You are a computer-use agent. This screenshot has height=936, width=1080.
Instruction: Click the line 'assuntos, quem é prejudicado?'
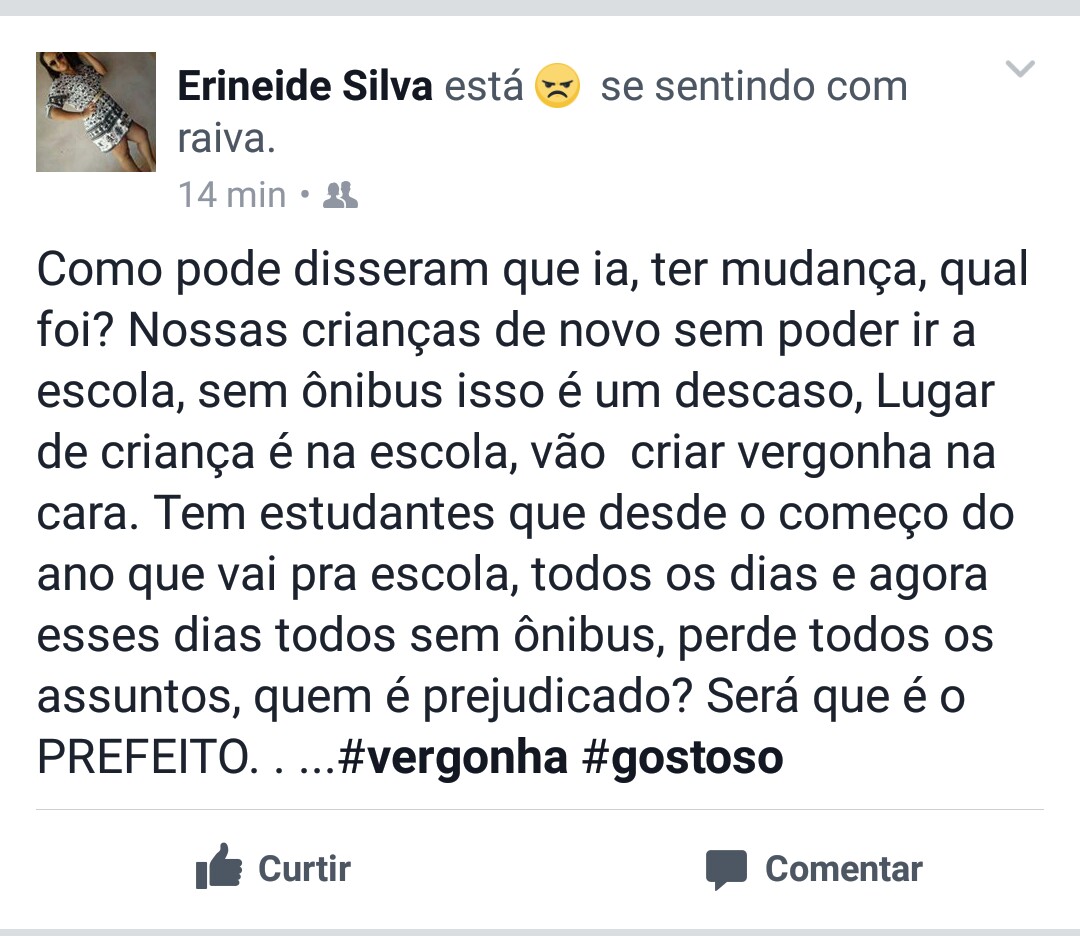[362, 697]
